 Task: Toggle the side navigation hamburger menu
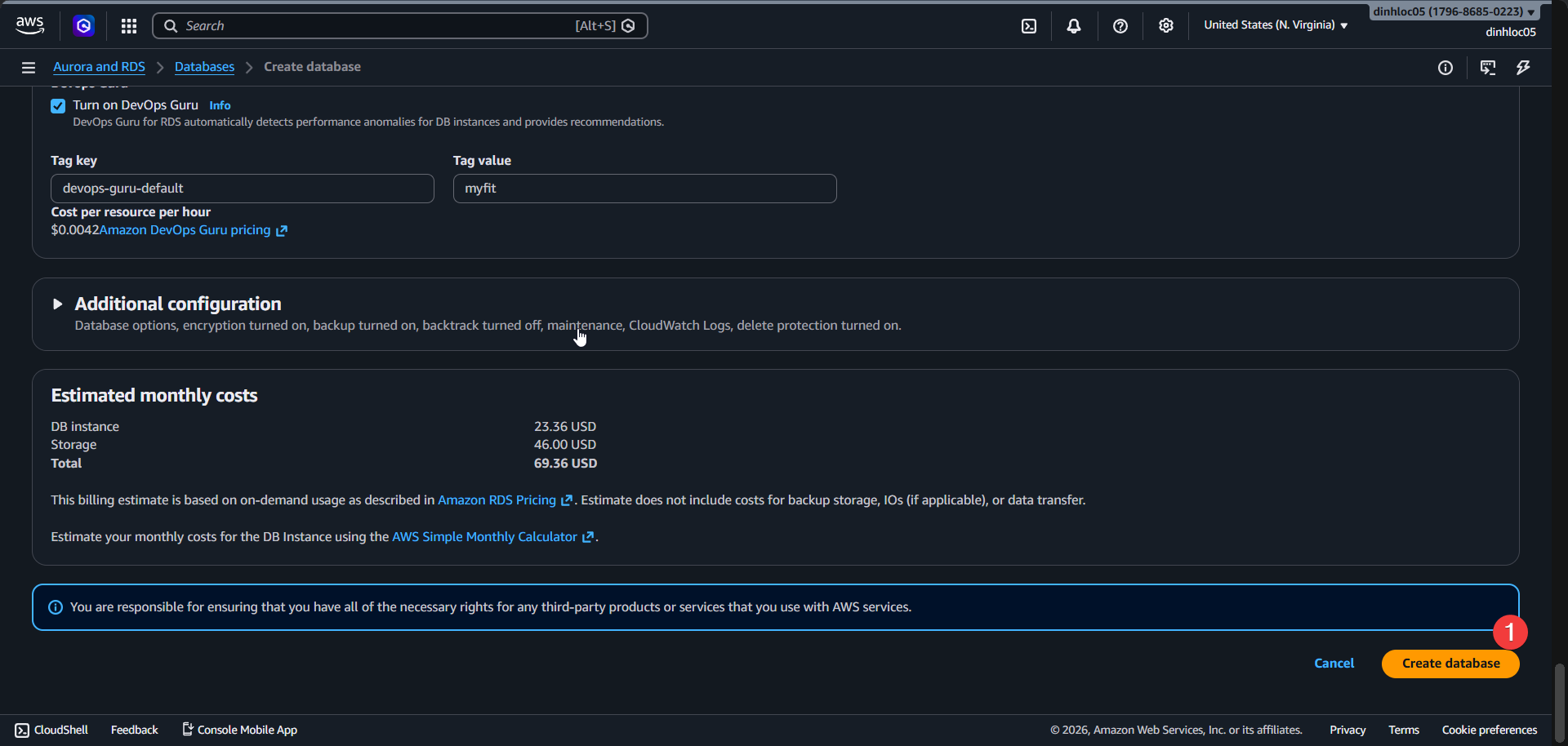[29, 68]
